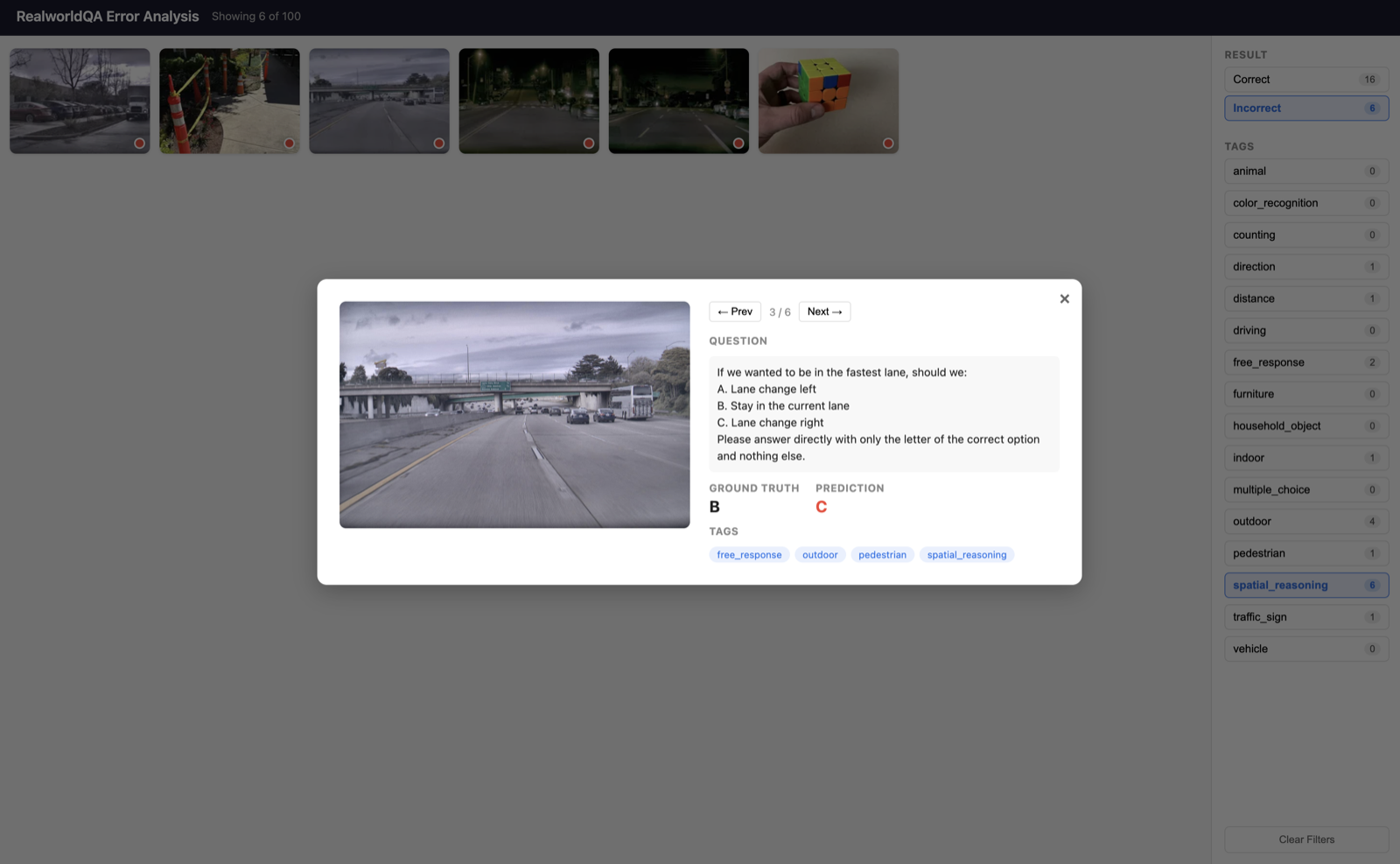
Task: Filter by the furniture tag
Action: tap(1306, 395)
